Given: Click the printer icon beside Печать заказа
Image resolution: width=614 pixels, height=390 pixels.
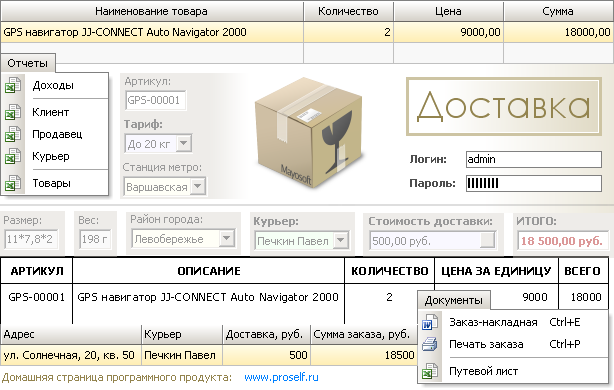Looking at the screenshot, I should point(430,344).
